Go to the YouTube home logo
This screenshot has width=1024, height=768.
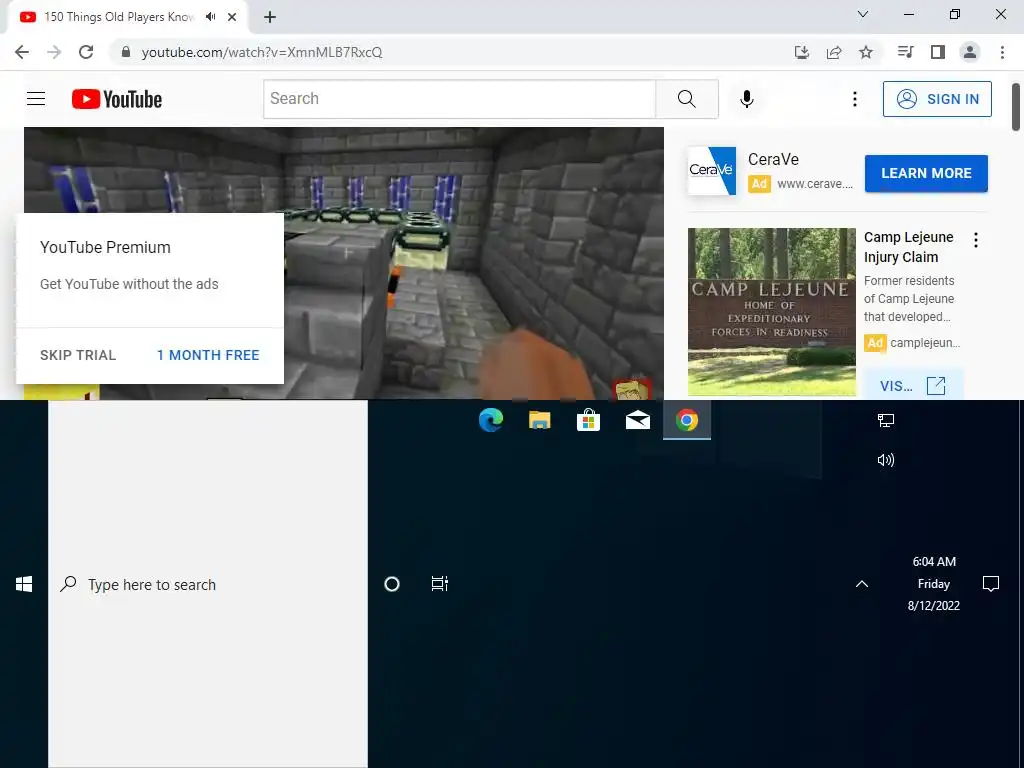click(x=117, y=99)
